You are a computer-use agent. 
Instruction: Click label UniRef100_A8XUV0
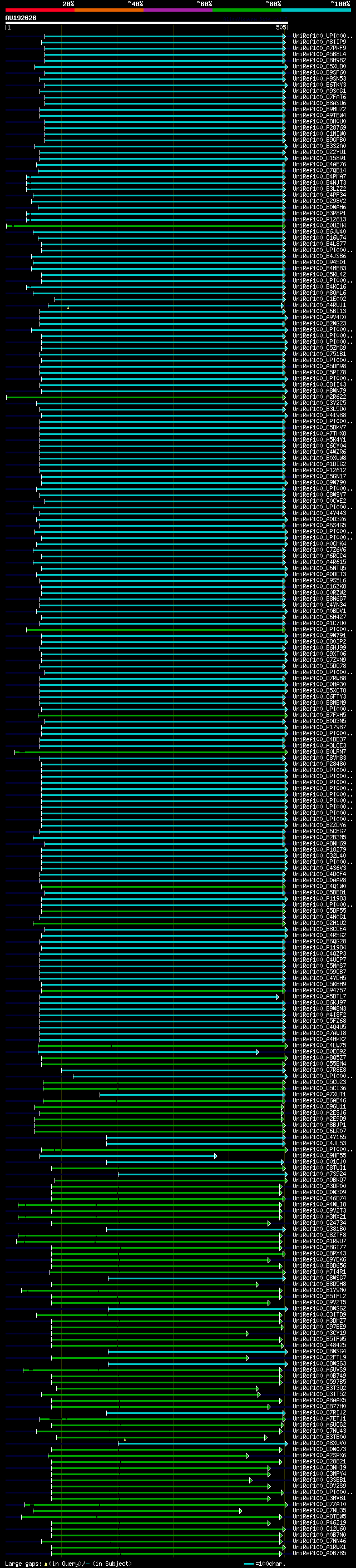pos(319,1443)
